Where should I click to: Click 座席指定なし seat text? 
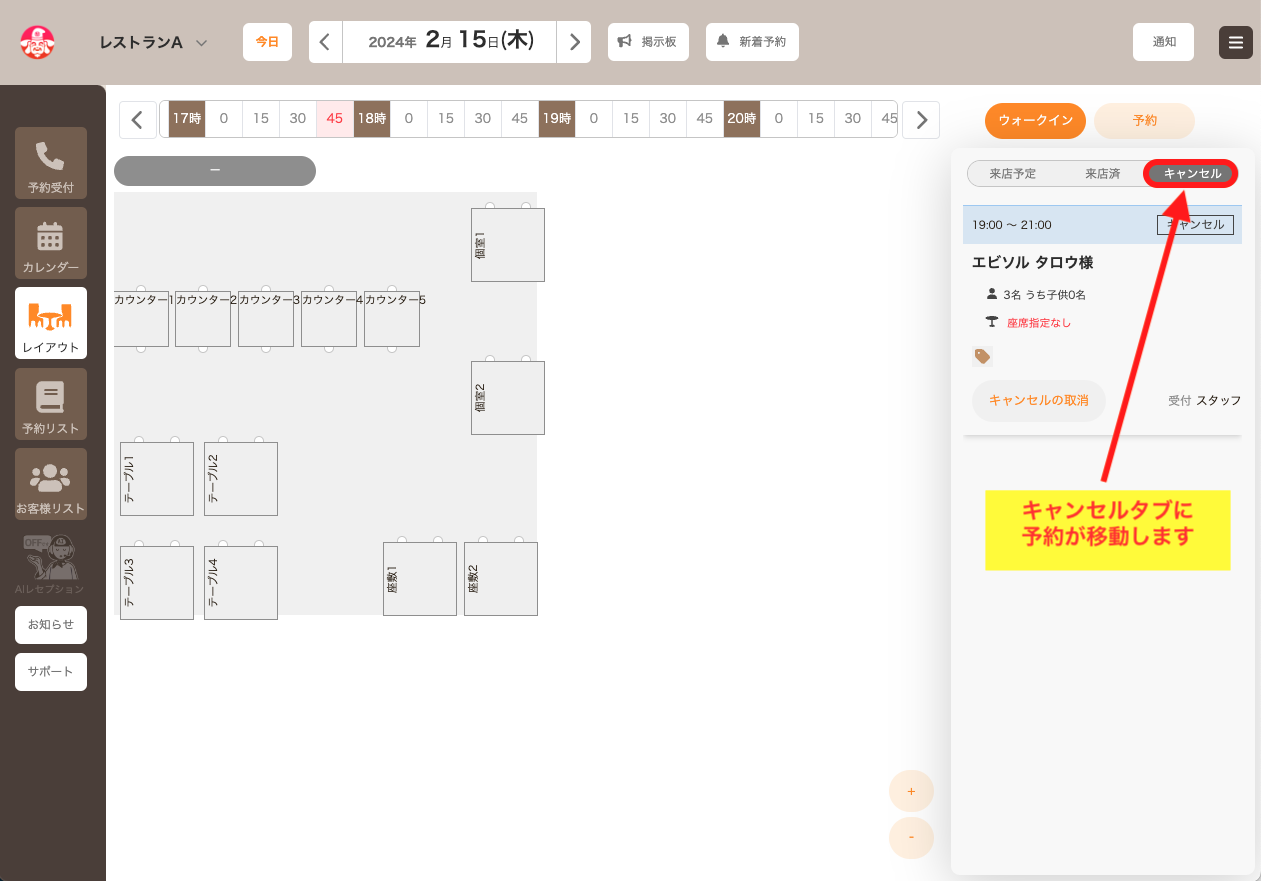coord(1039,323)
